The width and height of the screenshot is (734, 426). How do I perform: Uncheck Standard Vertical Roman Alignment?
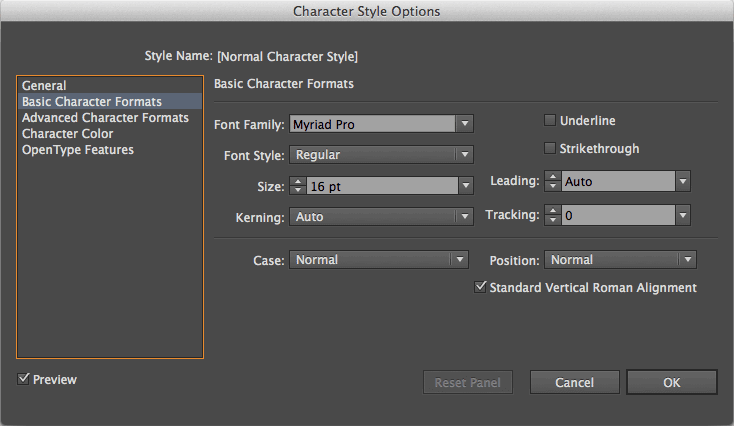480,288
